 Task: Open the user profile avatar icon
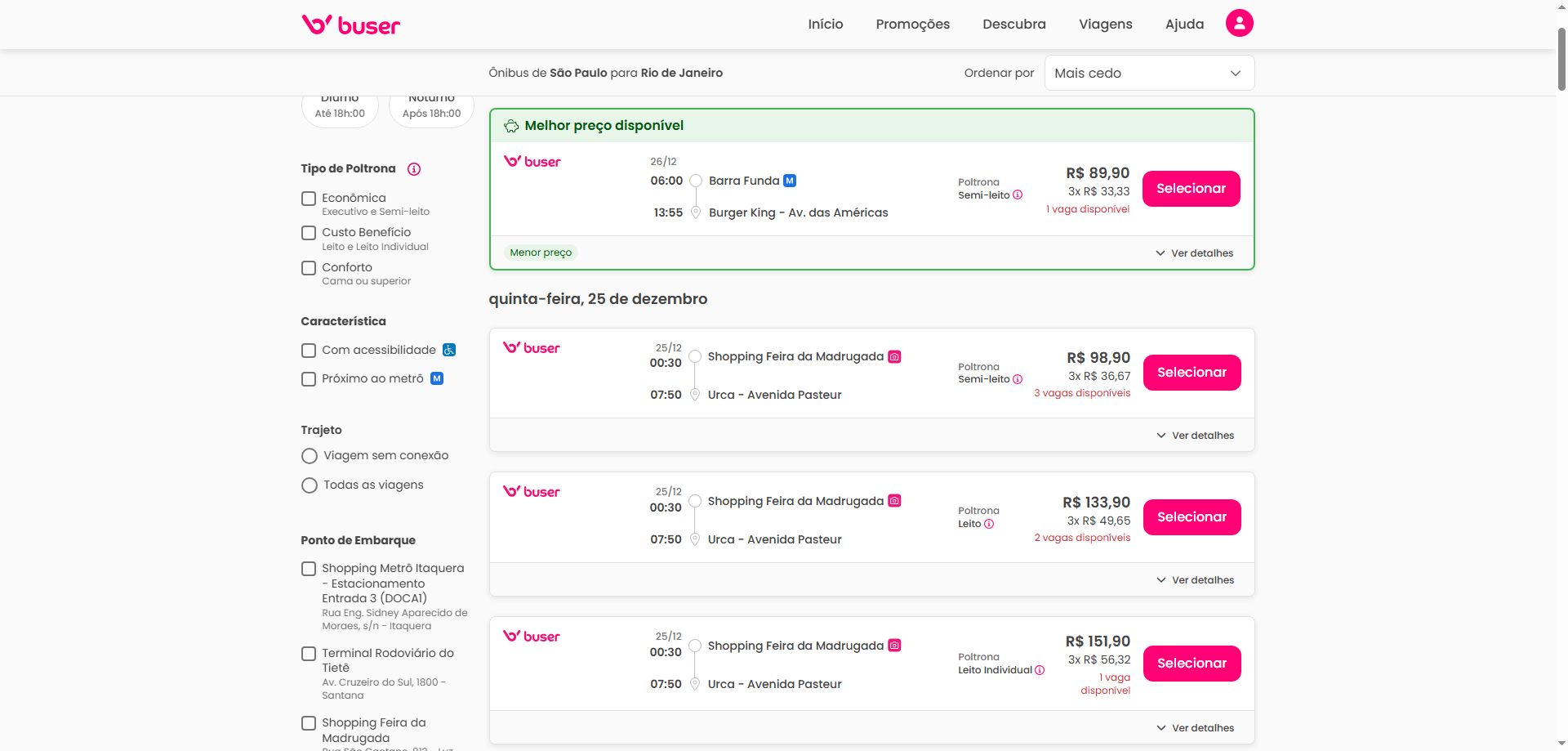point(1239,24)
